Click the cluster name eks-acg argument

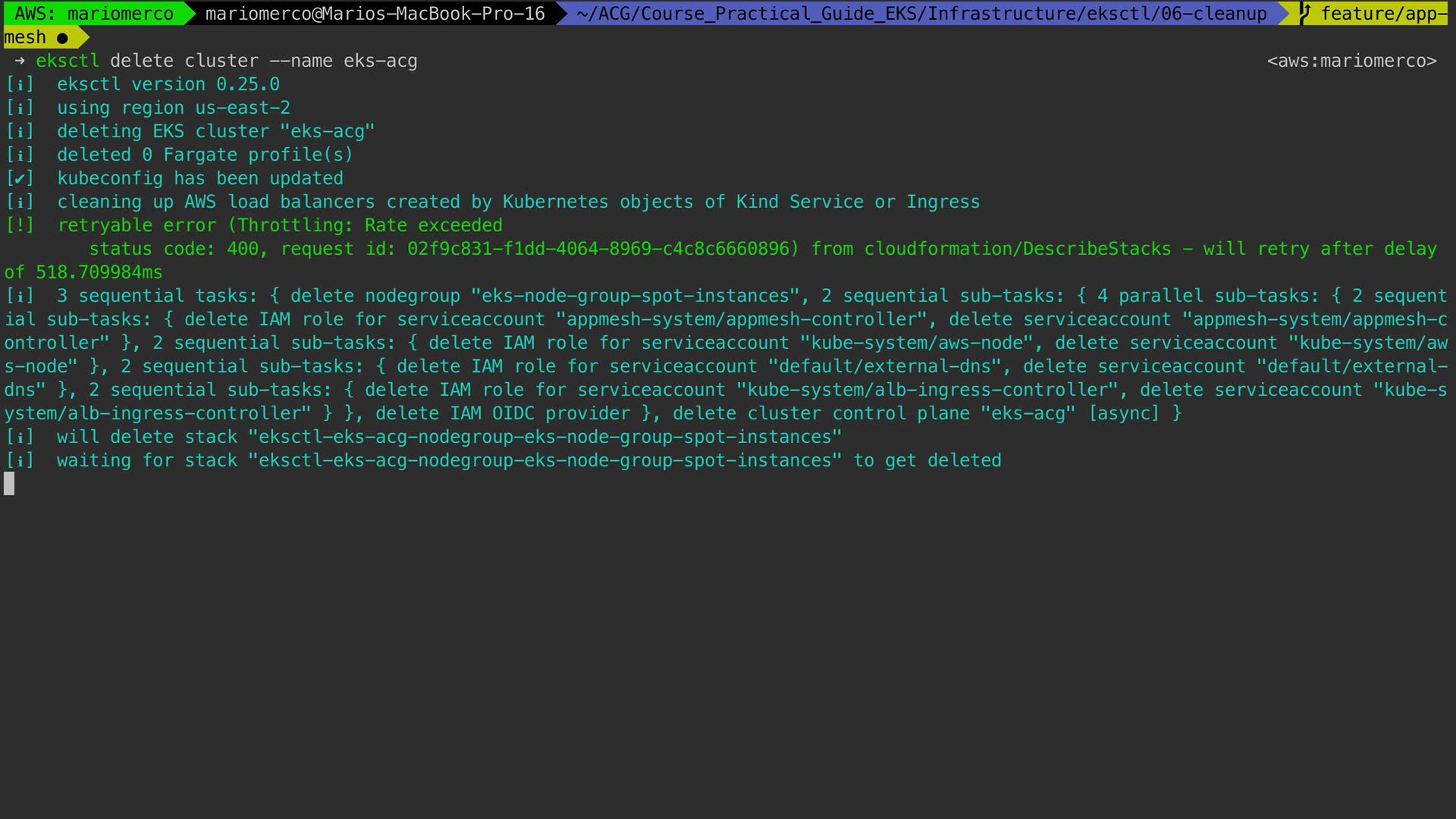pyautogui.click(x=380, y=61)
